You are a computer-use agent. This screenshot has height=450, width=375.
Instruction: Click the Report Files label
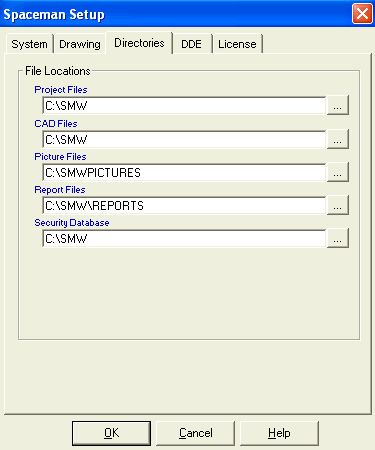[x=60, y=190]
